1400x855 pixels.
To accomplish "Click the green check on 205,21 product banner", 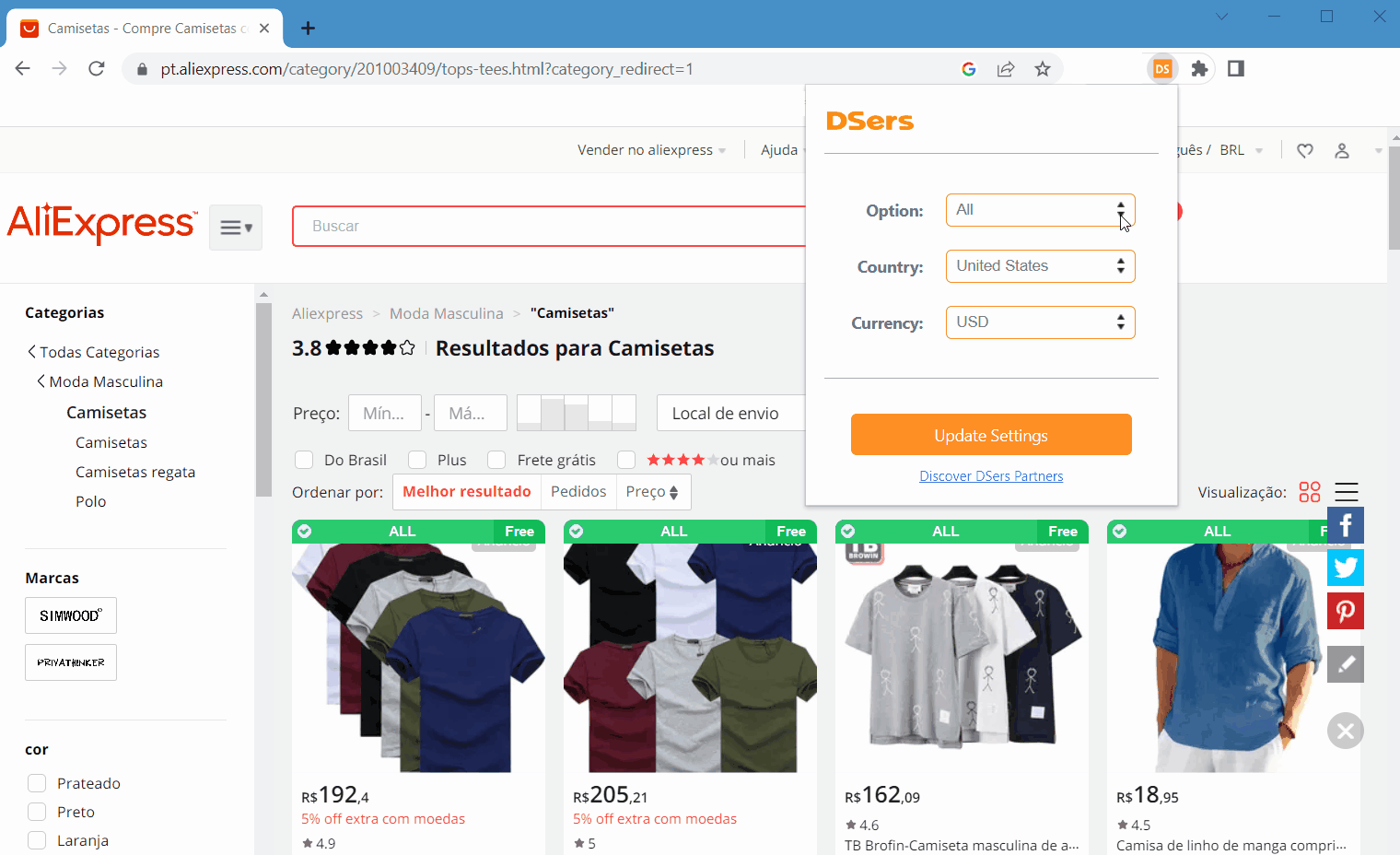I will [x=577, y=532].
